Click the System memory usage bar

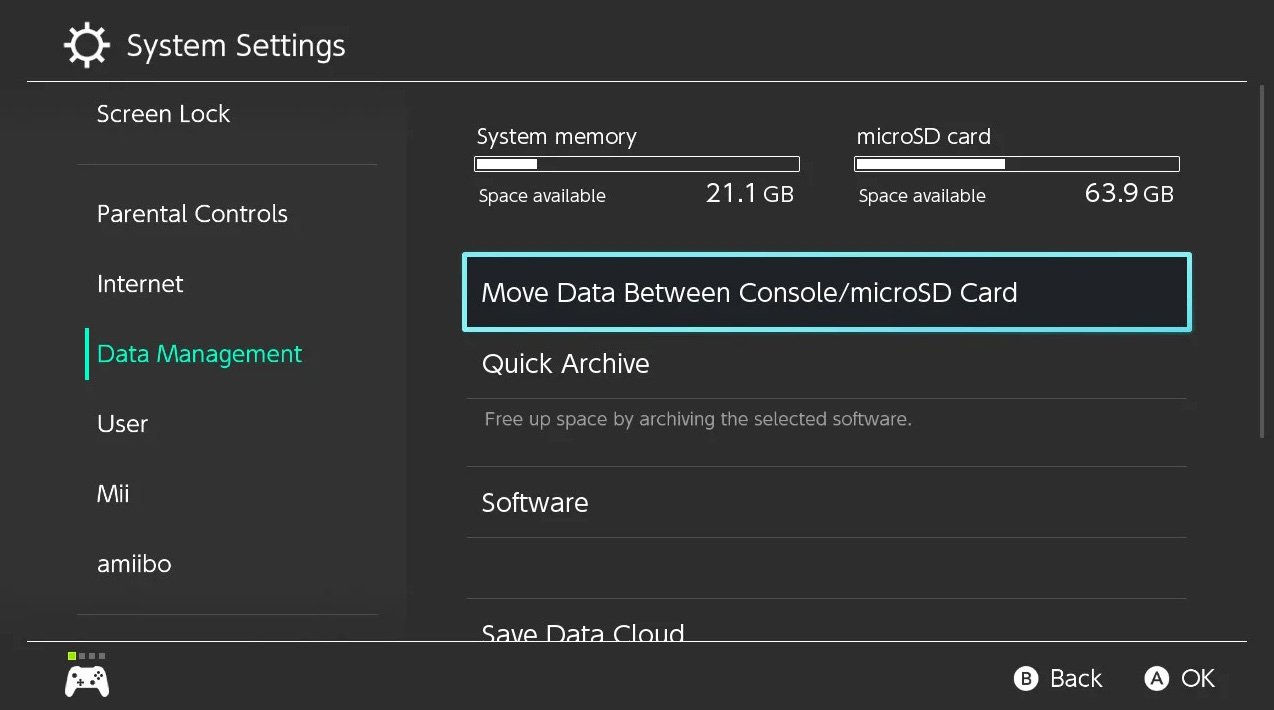(x=637, y=164)
